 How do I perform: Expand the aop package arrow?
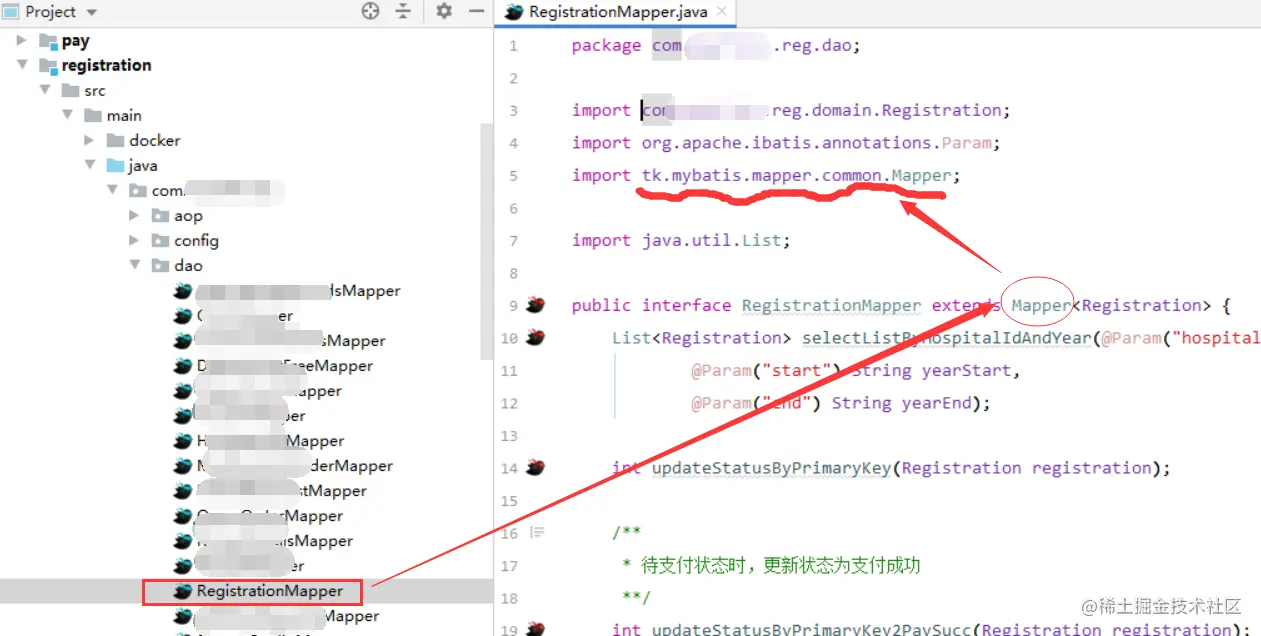click(x=135, y=215)
